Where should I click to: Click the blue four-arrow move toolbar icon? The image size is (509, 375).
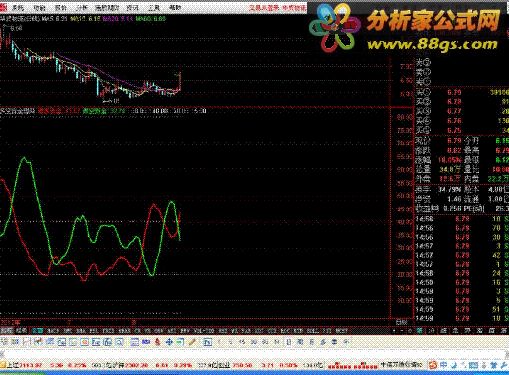(169, 342)
